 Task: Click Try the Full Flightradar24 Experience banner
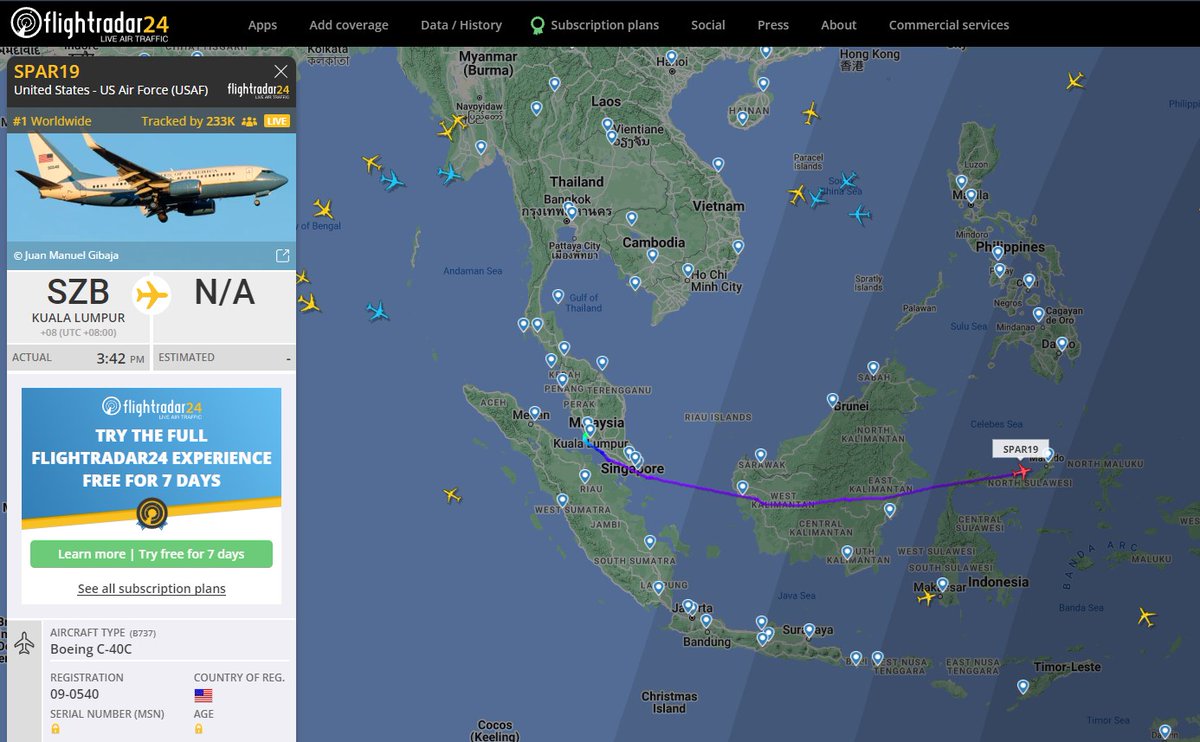[151, 458]
